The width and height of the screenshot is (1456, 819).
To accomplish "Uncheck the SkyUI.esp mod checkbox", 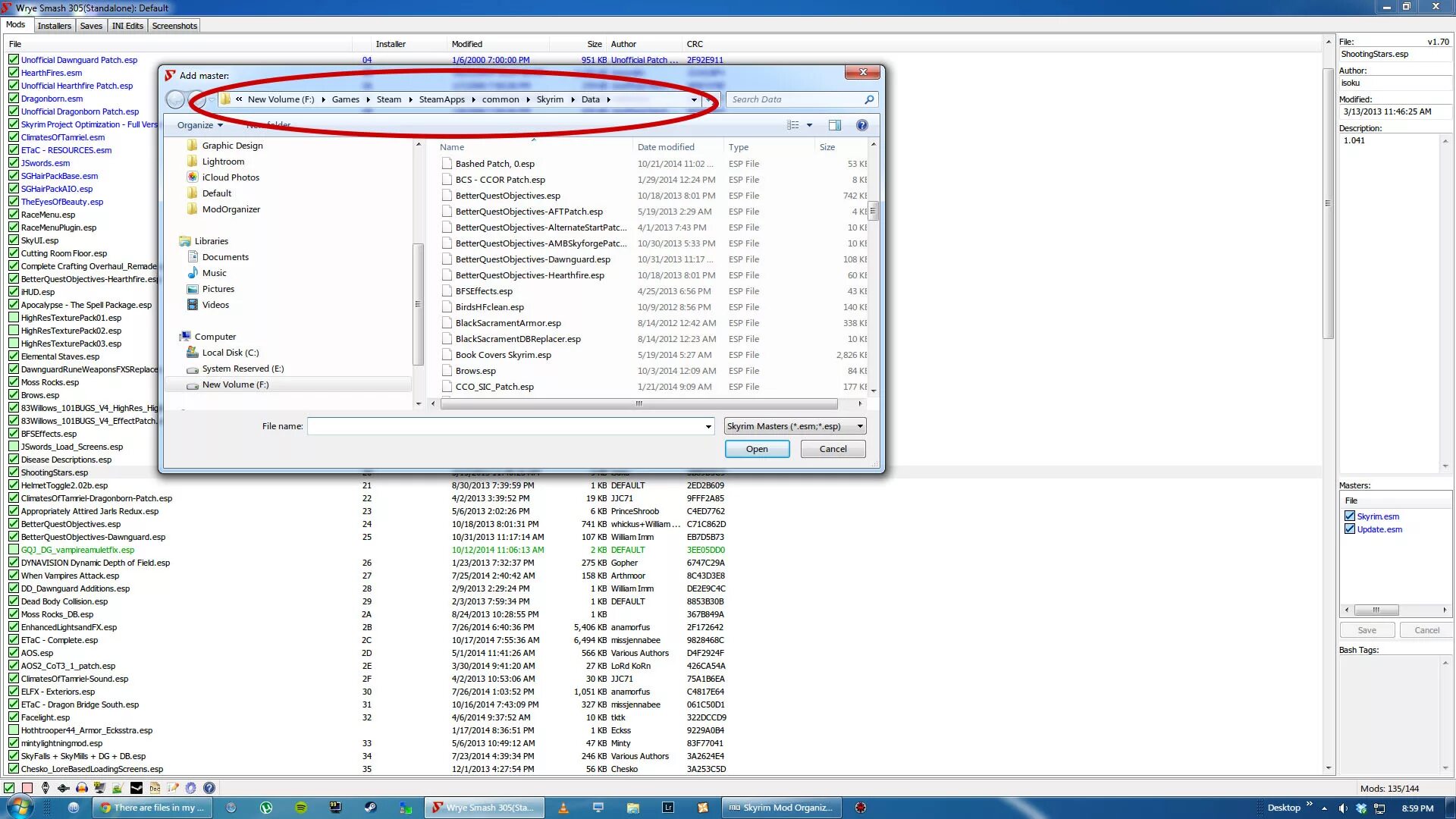I will point(14,240).
